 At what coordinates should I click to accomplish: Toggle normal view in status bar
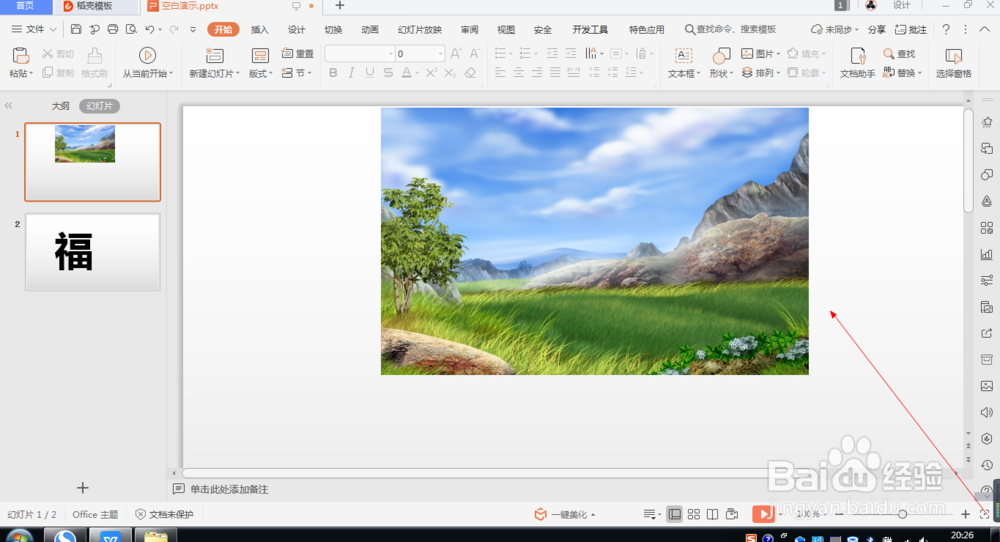675,514
